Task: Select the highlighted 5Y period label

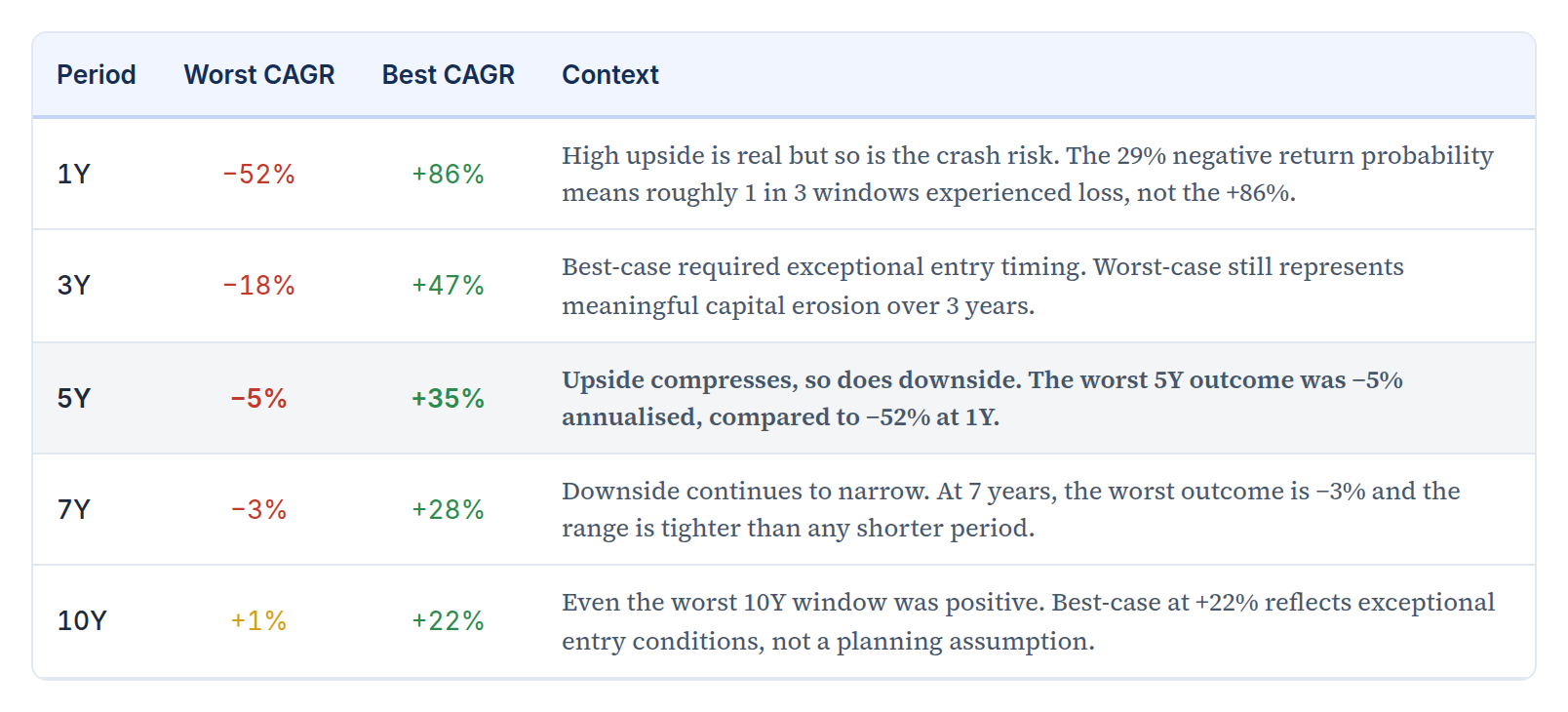Action: point(73,399)
